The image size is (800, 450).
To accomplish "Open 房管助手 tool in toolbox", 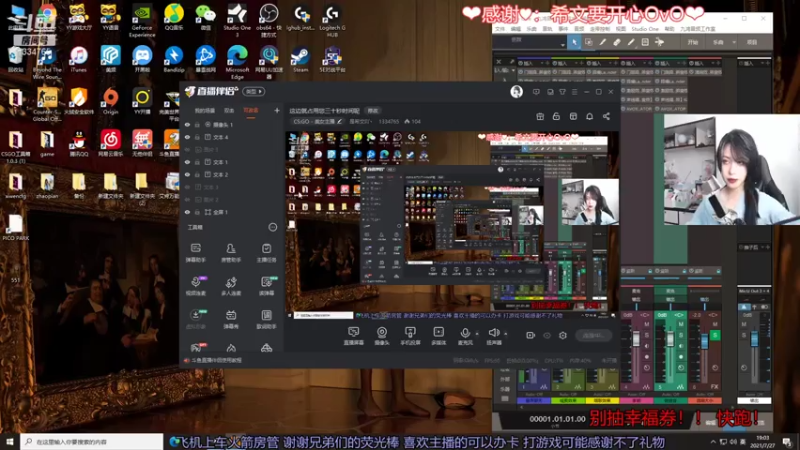I will click(231, 253).
